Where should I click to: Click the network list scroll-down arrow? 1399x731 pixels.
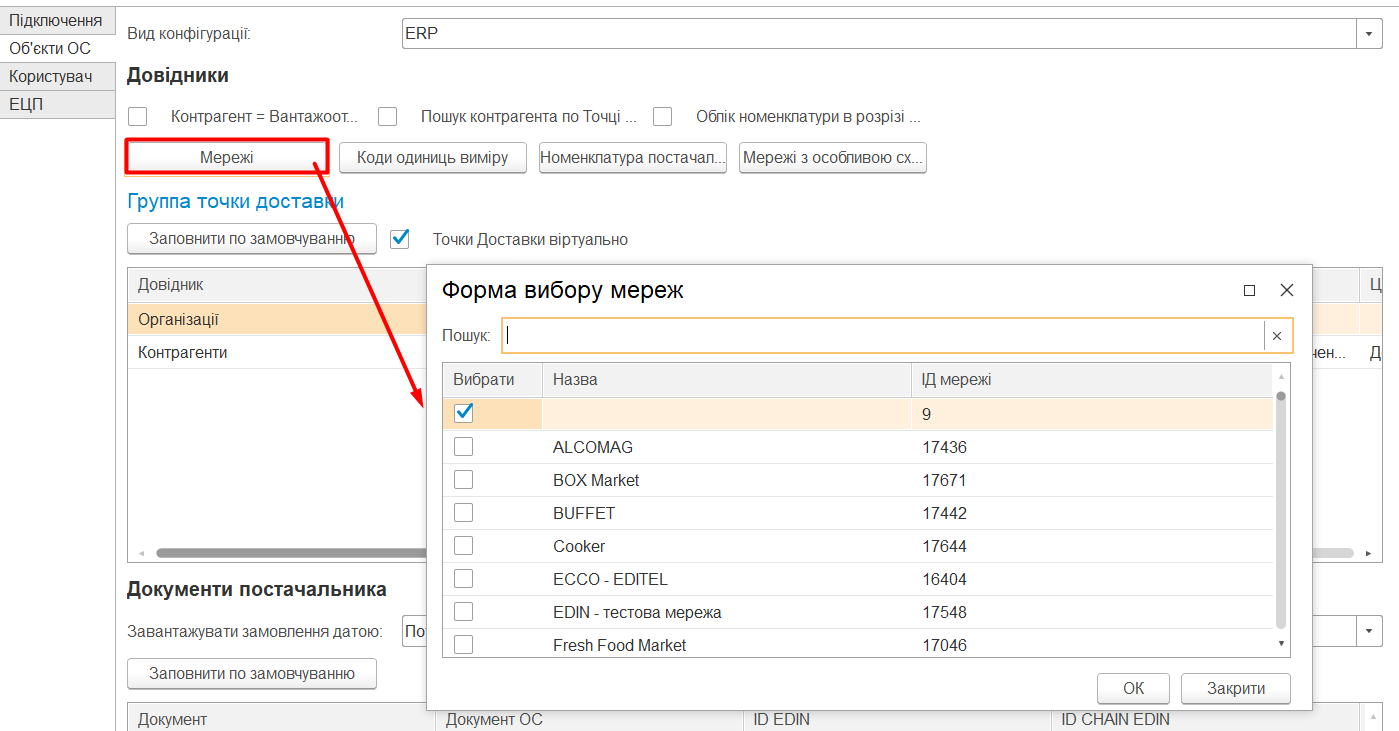tap(1281, 643)
